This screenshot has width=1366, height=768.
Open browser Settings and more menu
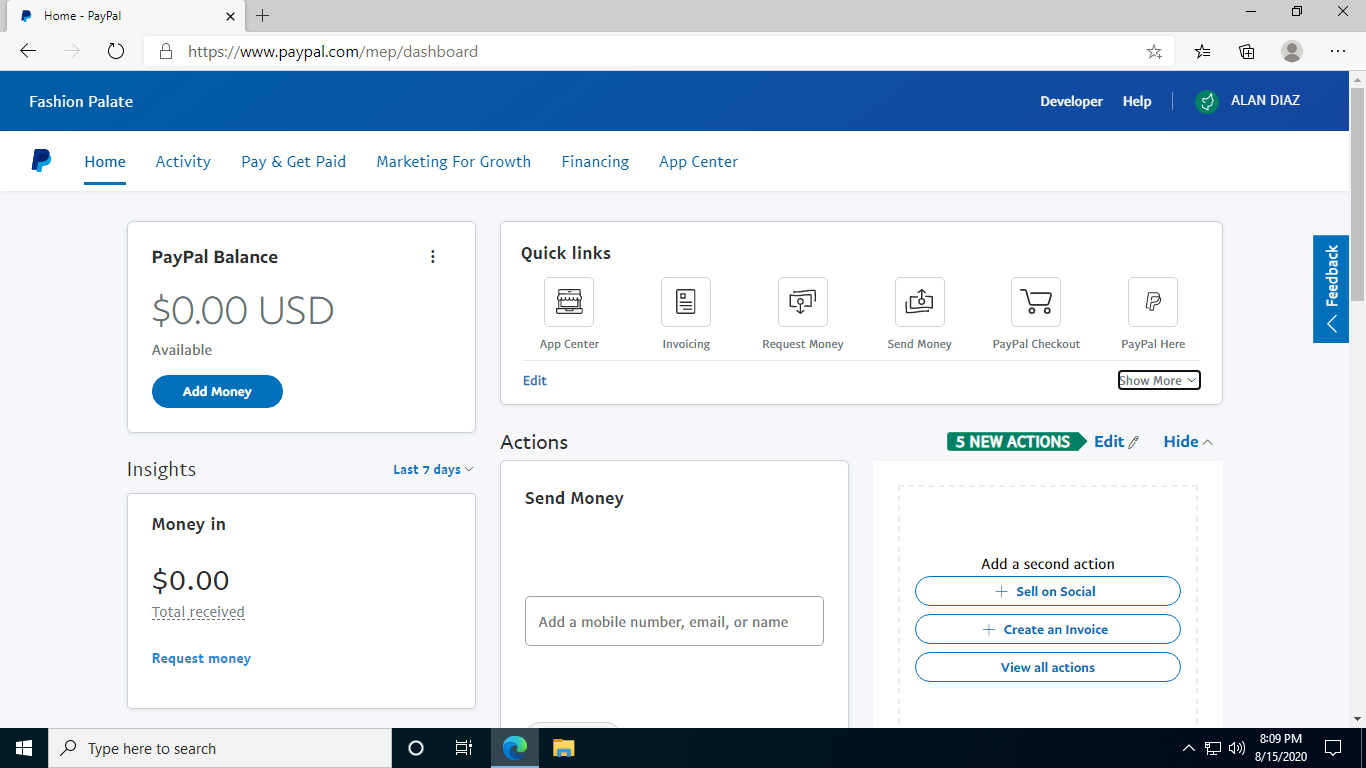(1338, 51)
